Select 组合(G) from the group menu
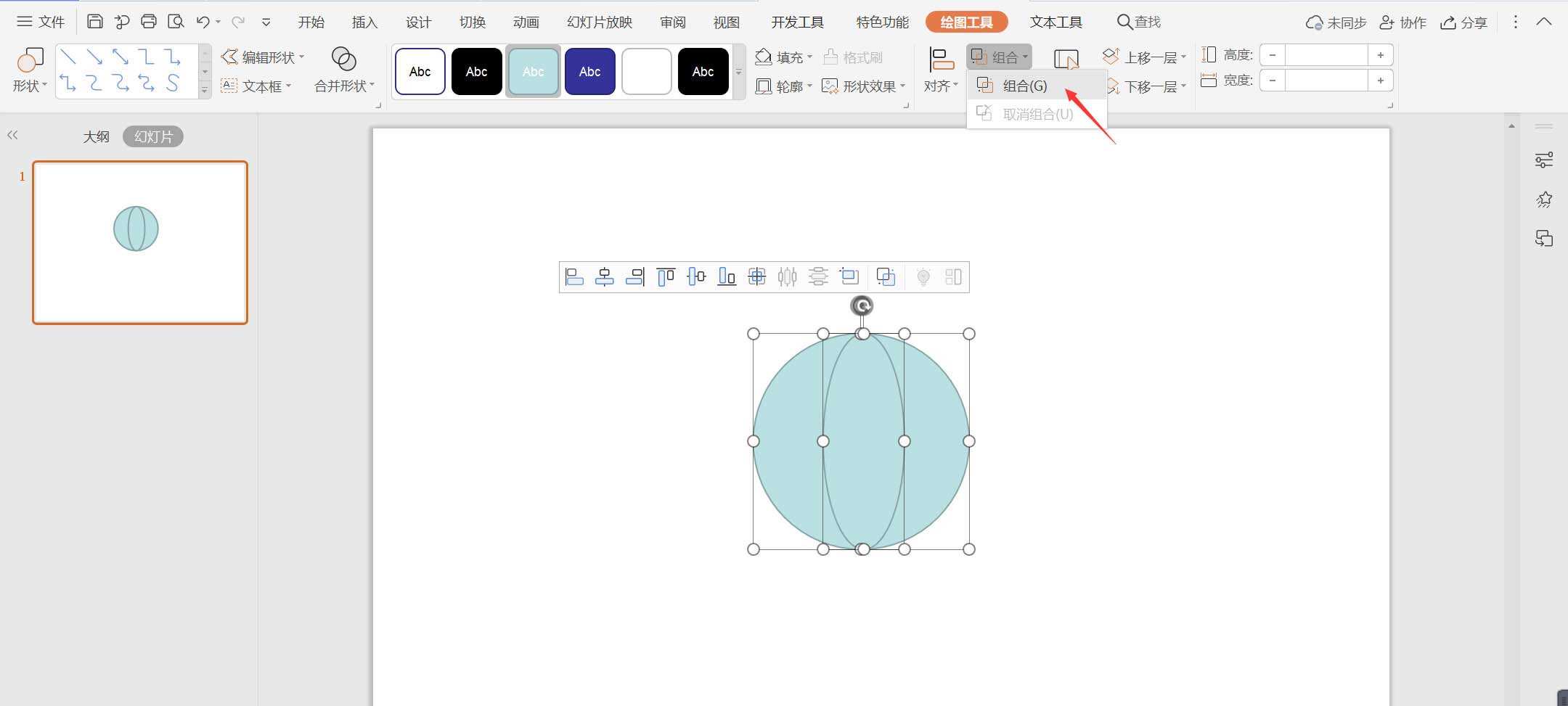 point(1024,86)
